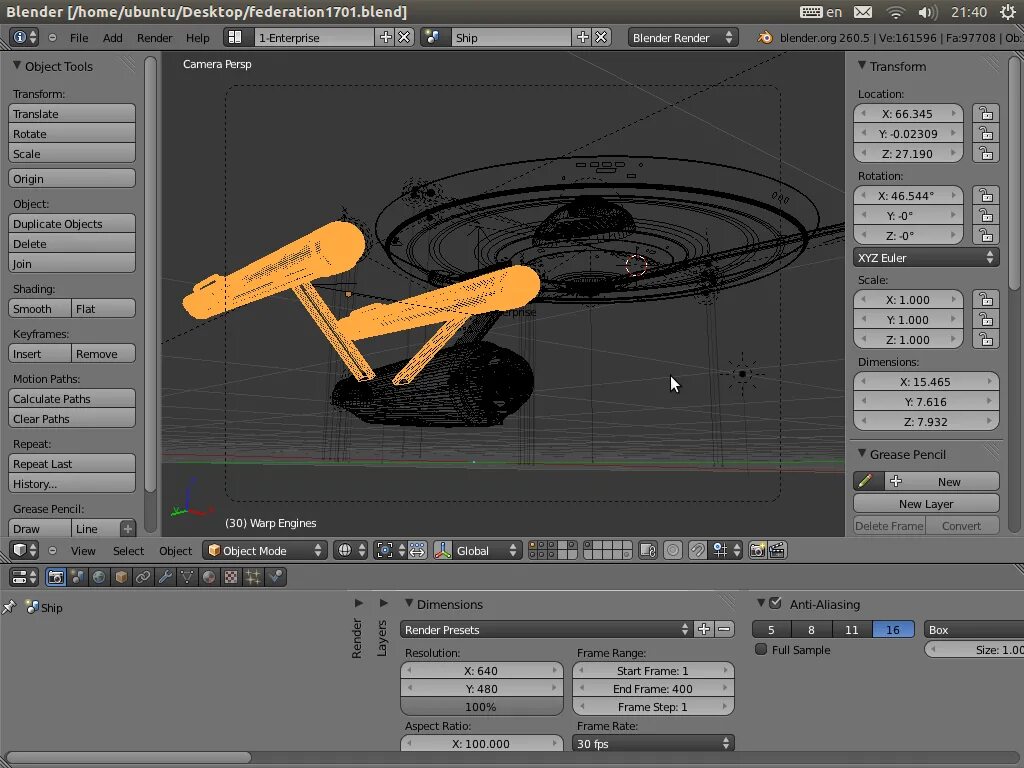
Task: Select the Scene properties tab icon
Action: click(x=78, y=577)
